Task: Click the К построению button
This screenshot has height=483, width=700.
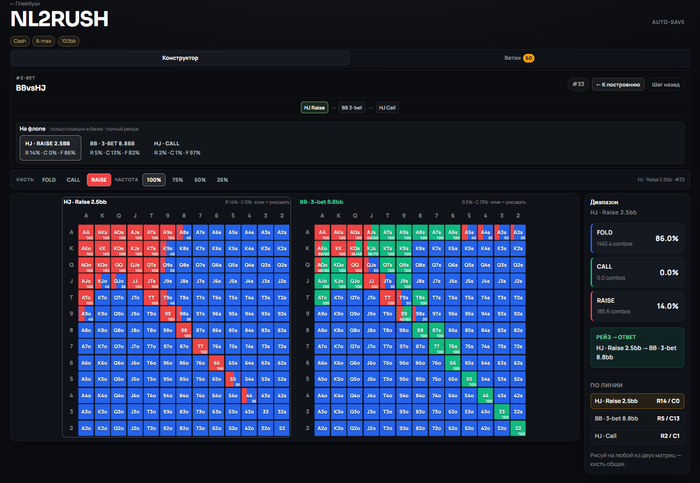Action: [x=618, y=84]
